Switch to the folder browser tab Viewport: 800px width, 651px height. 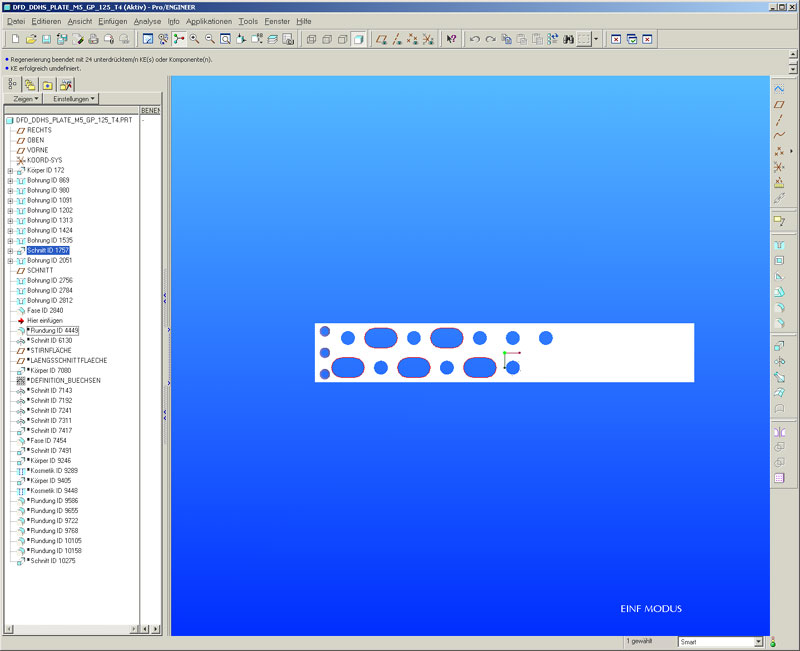coord(30,84)
